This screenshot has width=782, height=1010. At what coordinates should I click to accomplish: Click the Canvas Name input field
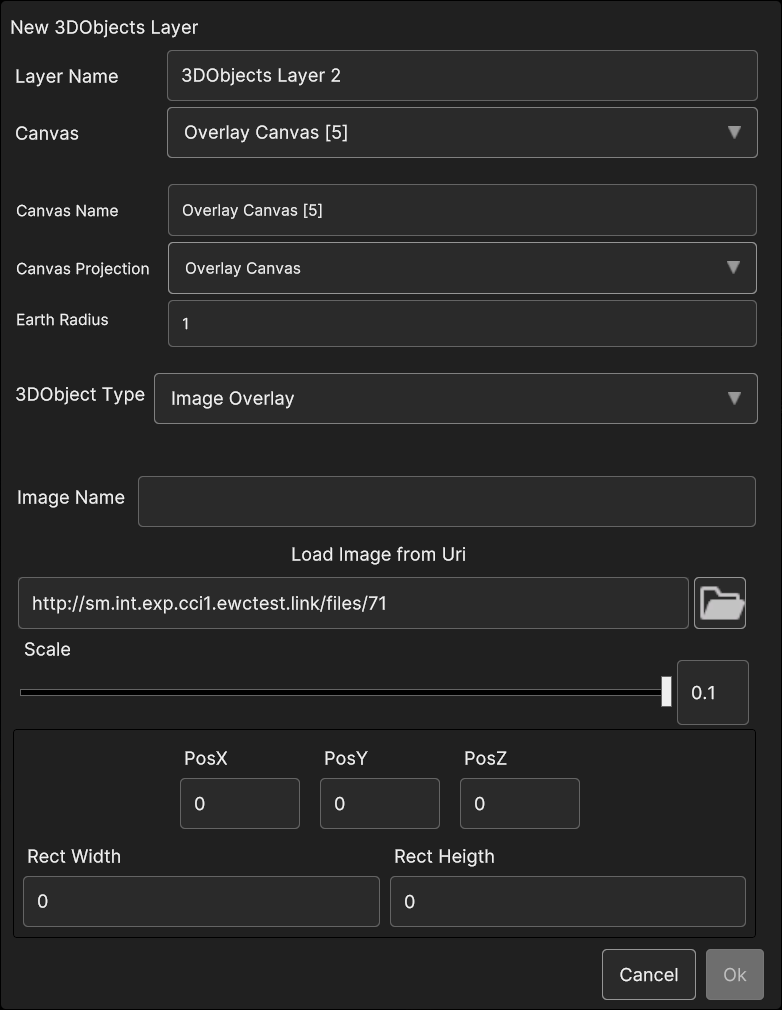coord(461,211)
